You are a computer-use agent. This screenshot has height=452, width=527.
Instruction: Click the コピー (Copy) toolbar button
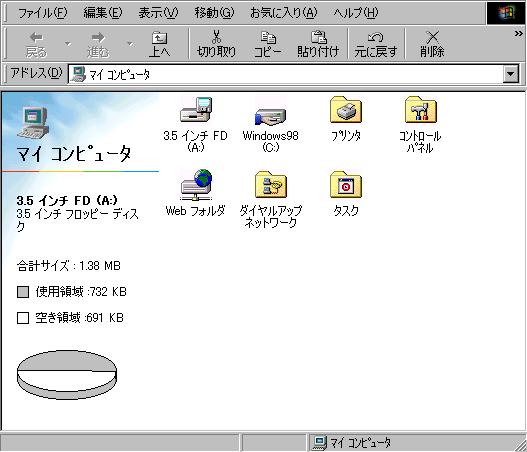click(268, 44)
